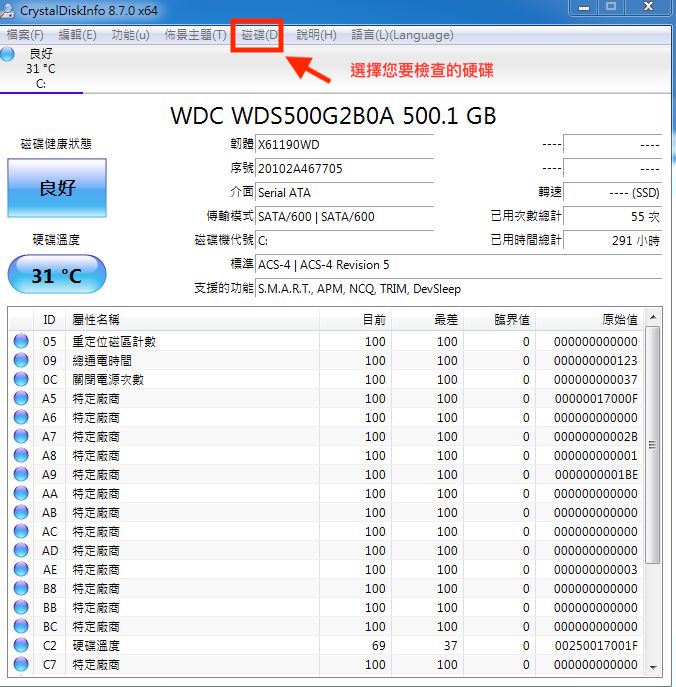This screenshot has width=676, height=687.
Task: Click the status icon of row A6
Action: [21, 417]
